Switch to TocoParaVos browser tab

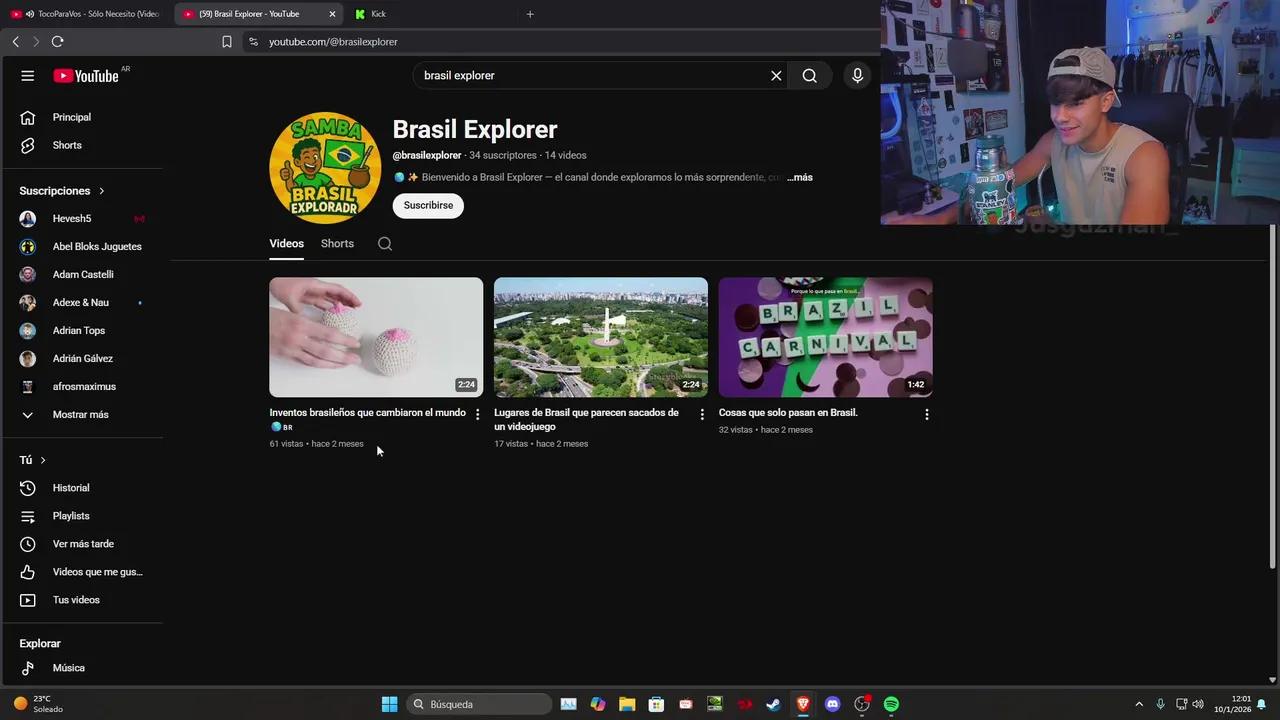(x=85, y=14)
